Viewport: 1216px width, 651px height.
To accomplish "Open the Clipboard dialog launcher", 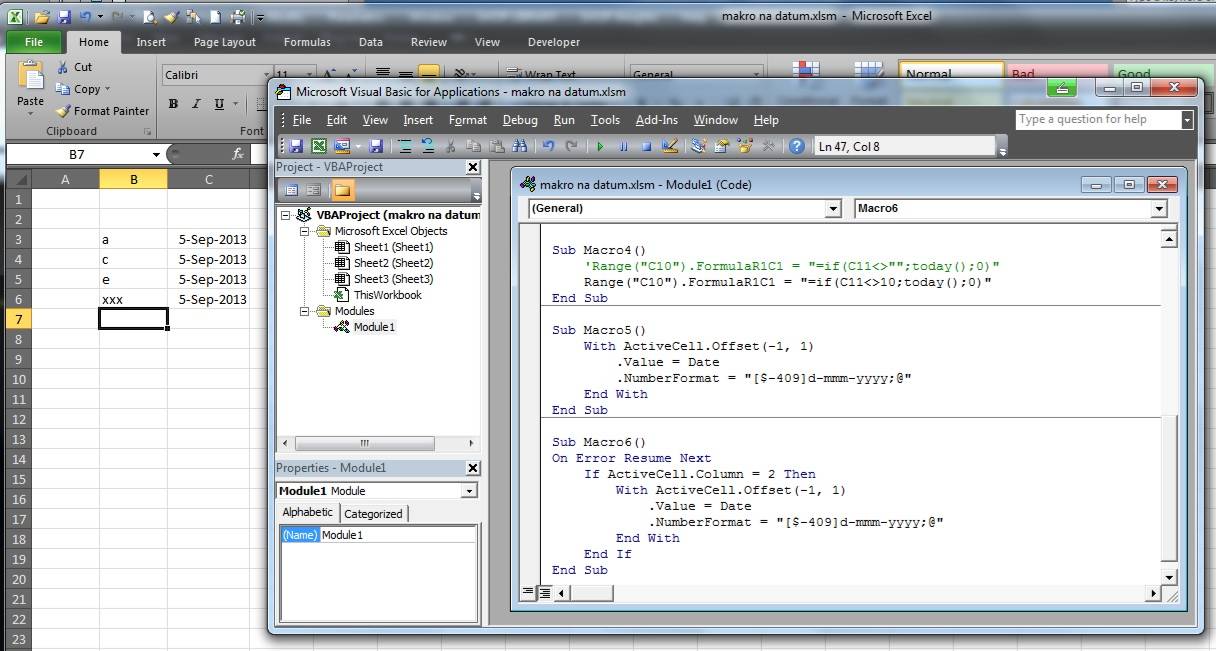I will (147, 132).
